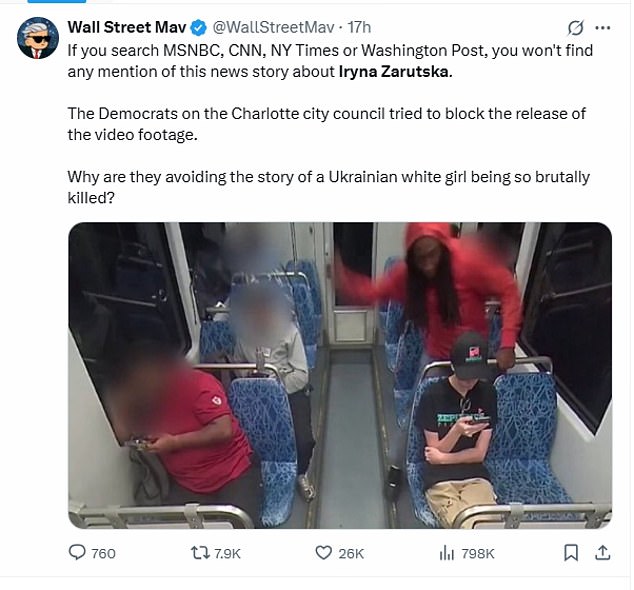Screen dimensions: 634x590
Task: Bookmark this post
Action: [571, 553]
